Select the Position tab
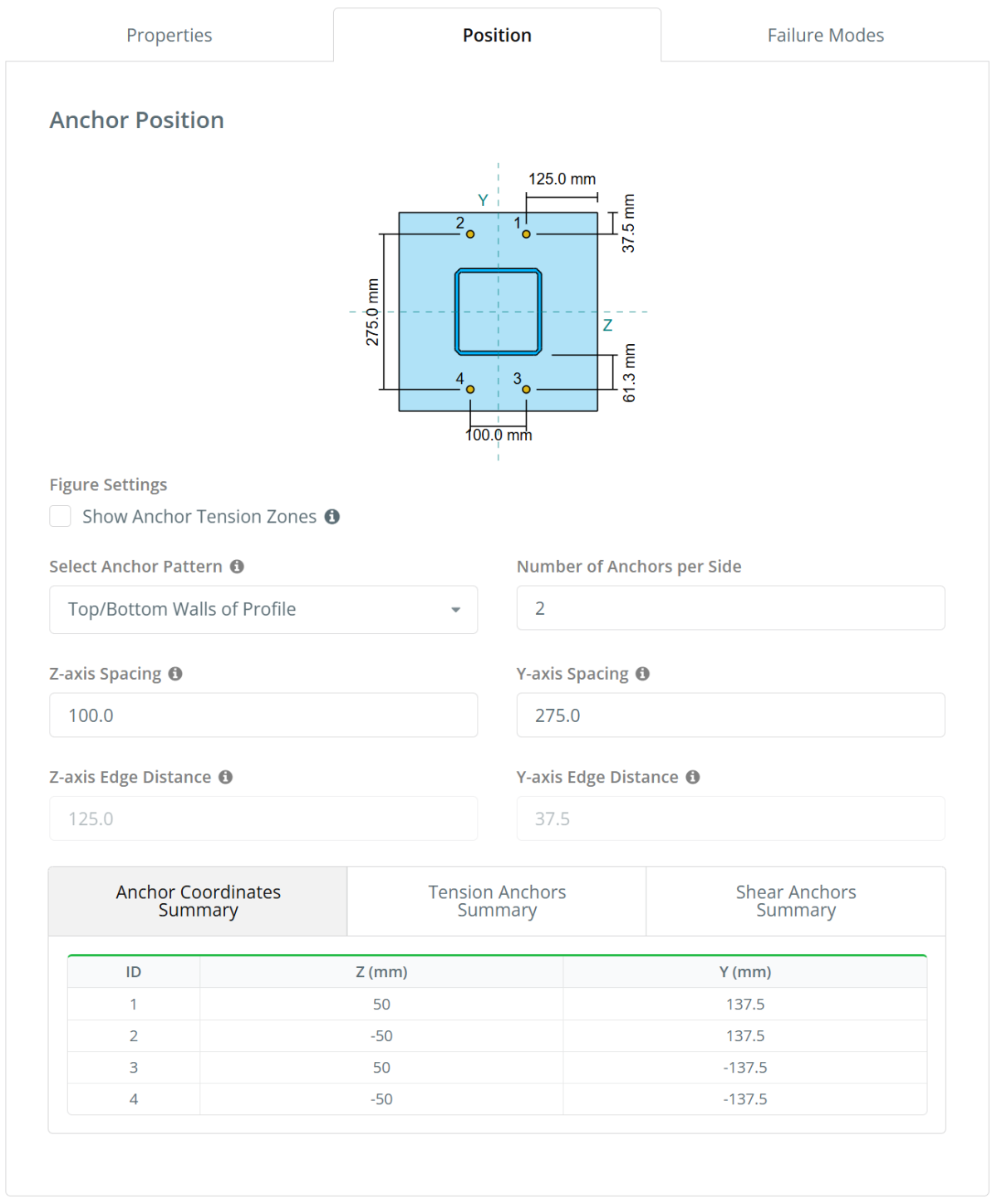Screen dimensions: 997x1204 (497, 36)
